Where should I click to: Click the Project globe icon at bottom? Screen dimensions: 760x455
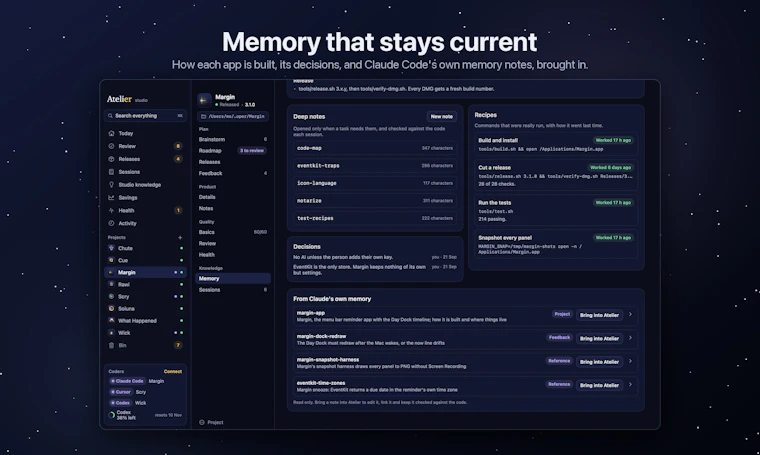click(x=202, y=422)
